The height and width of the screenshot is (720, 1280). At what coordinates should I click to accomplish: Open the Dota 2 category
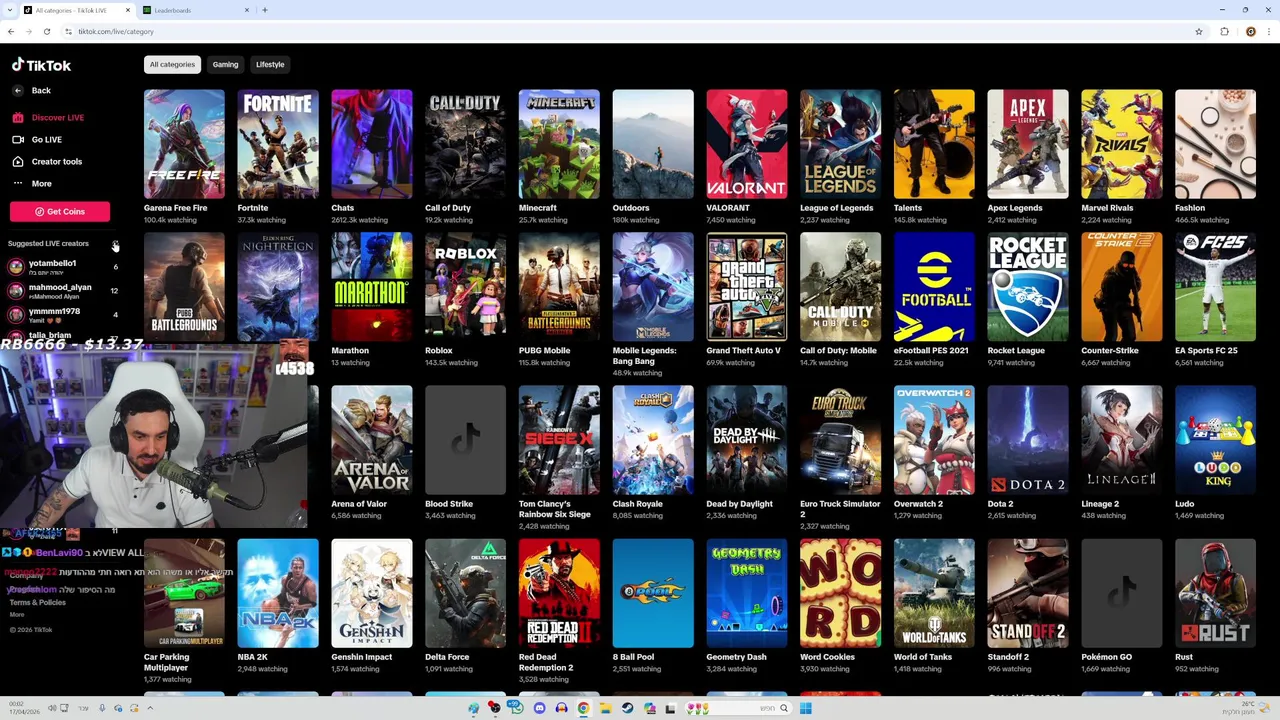[1028, 440]
